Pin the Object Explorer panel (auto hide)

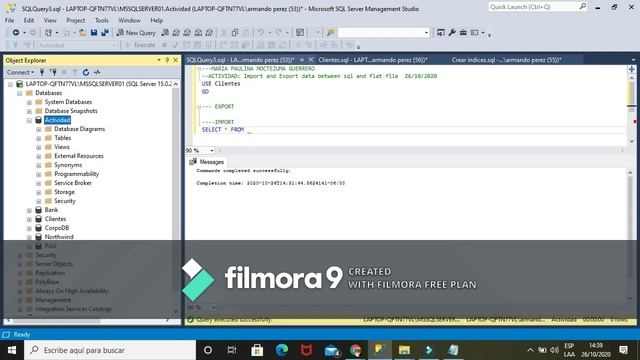pos(167,60)
